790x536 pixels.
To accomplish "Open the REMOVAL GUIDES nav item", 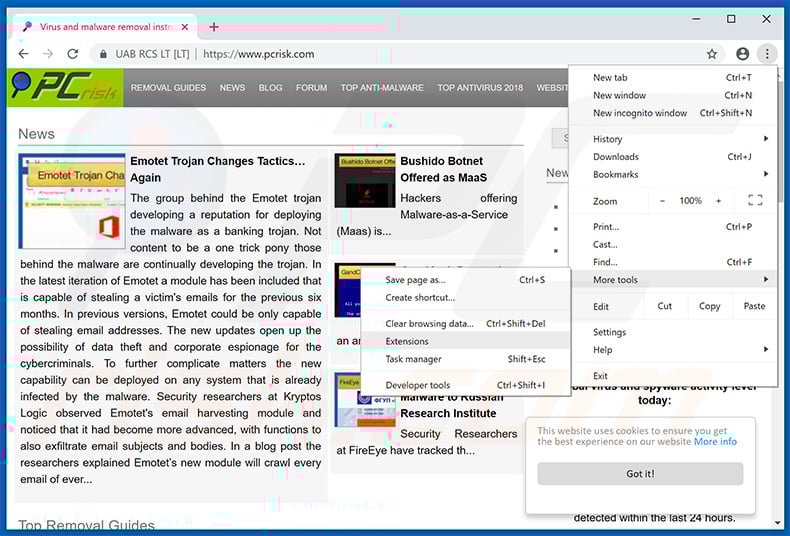I will pos(168,88).
